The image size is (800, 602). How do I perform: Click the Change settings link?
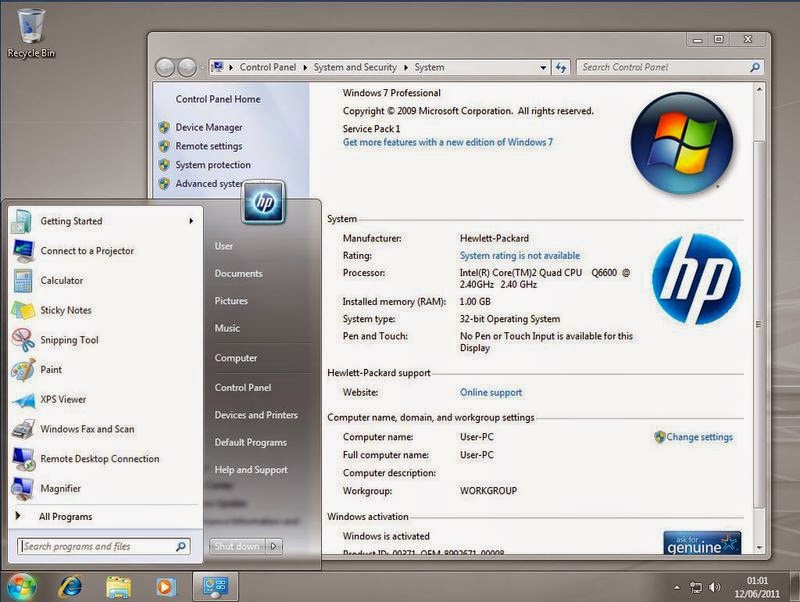[699, 437]
